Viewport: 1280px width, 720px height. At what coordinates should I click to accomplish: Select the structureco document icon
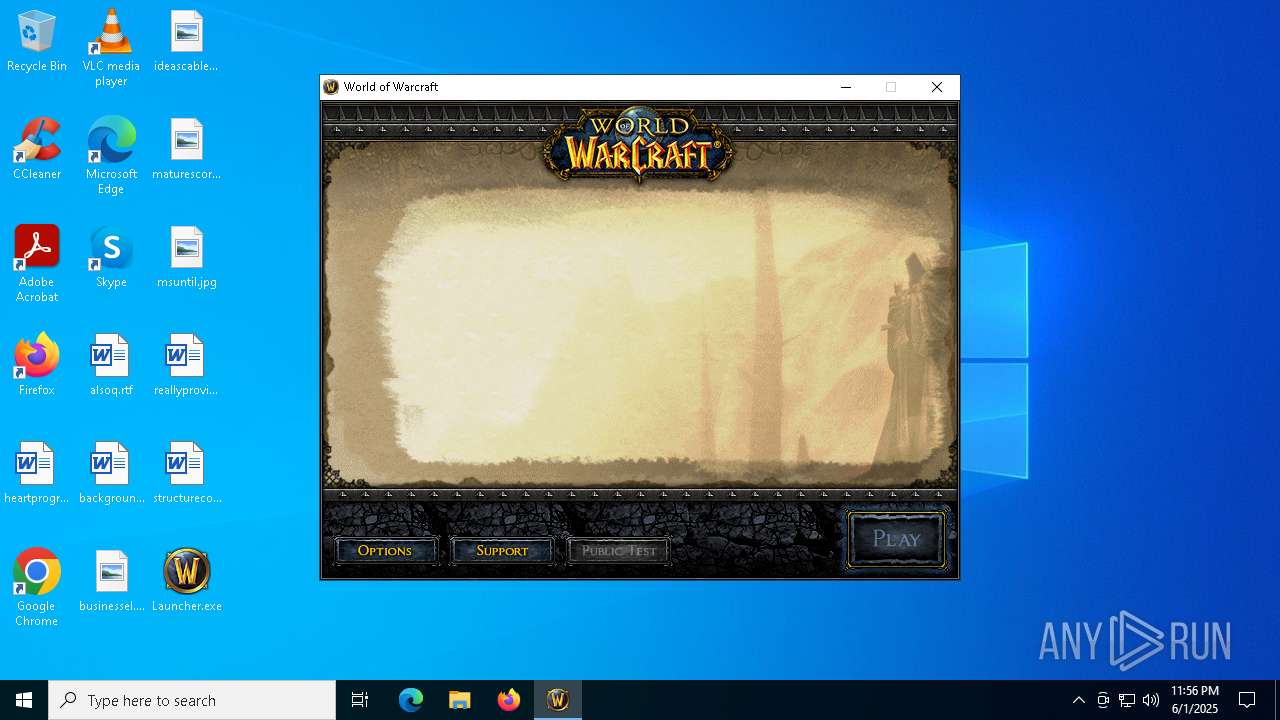click(x=186, y=474)
